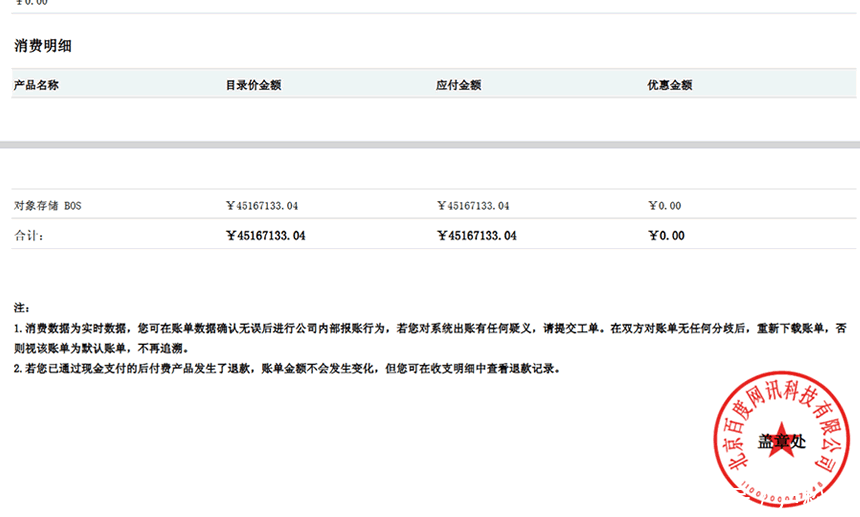Screen dimensions: 860x517
Task: Click BOS row payable amount ¥45167133.04
Action: (473, 206)
